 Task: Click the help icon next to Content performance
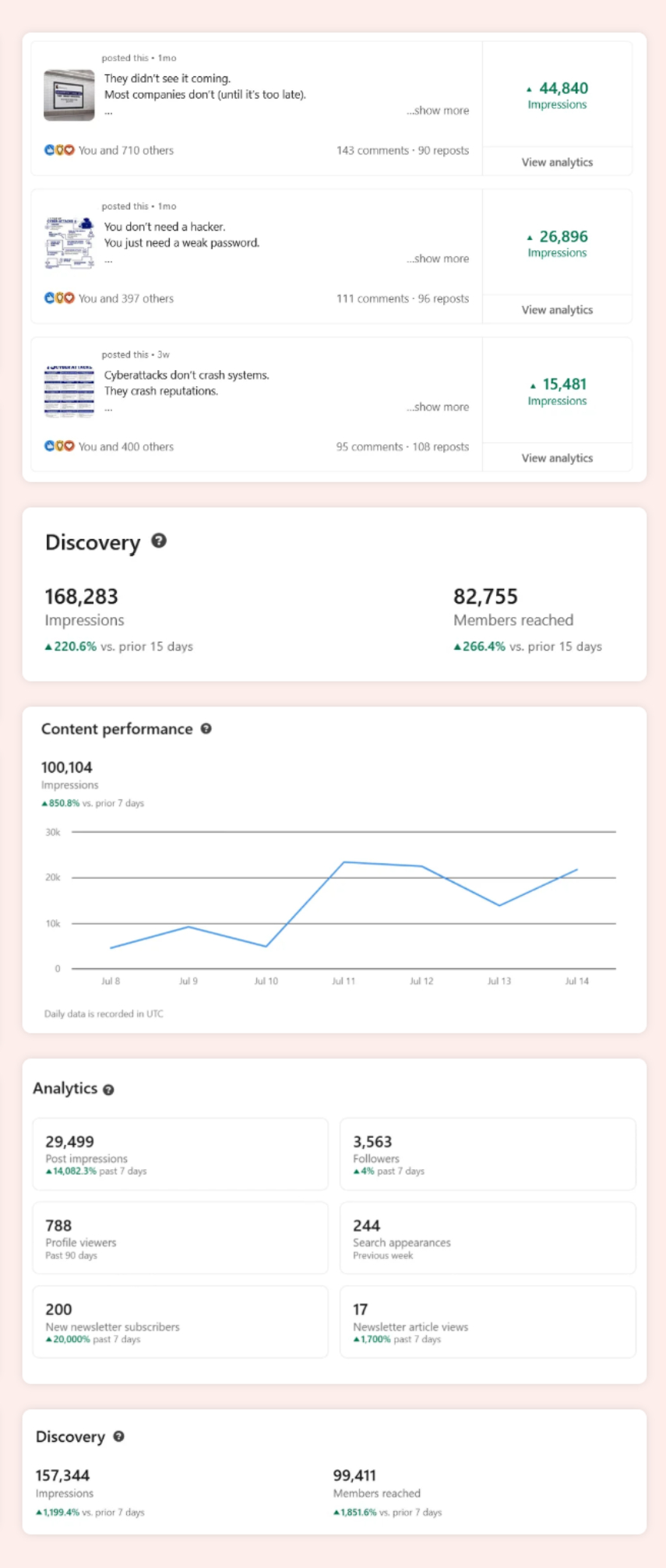point(206,728)
